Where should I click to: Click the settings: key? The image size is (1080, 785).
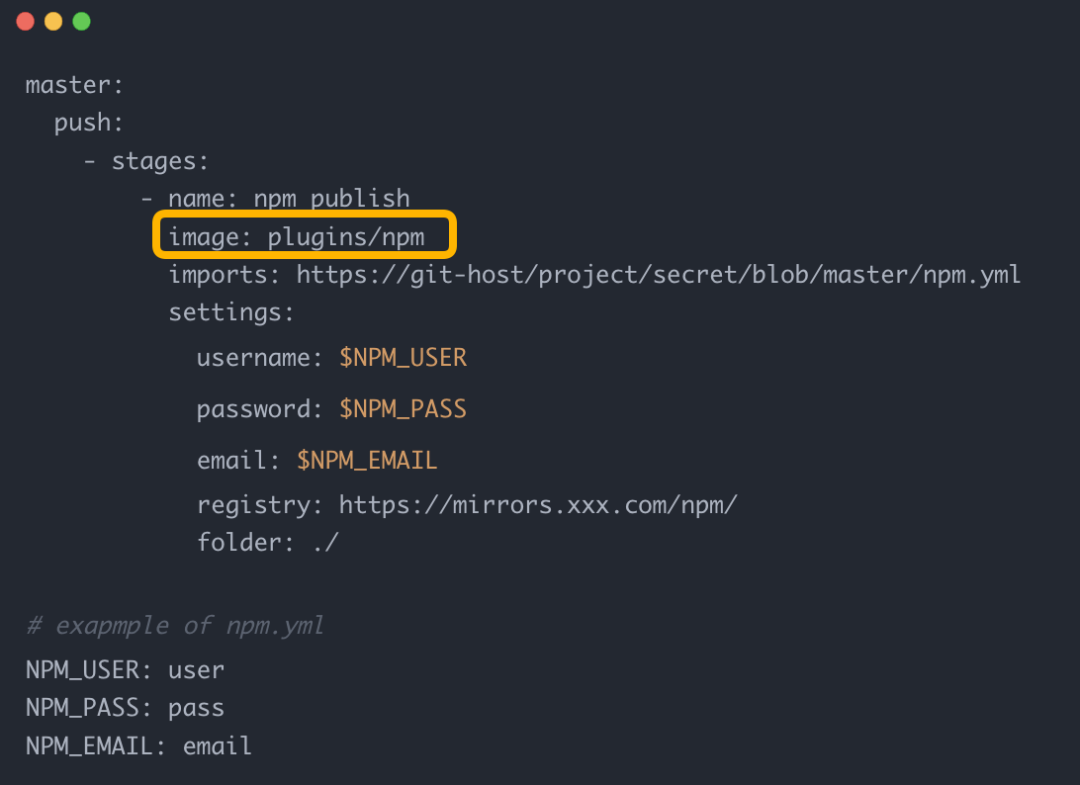click(x=231, y=313)
